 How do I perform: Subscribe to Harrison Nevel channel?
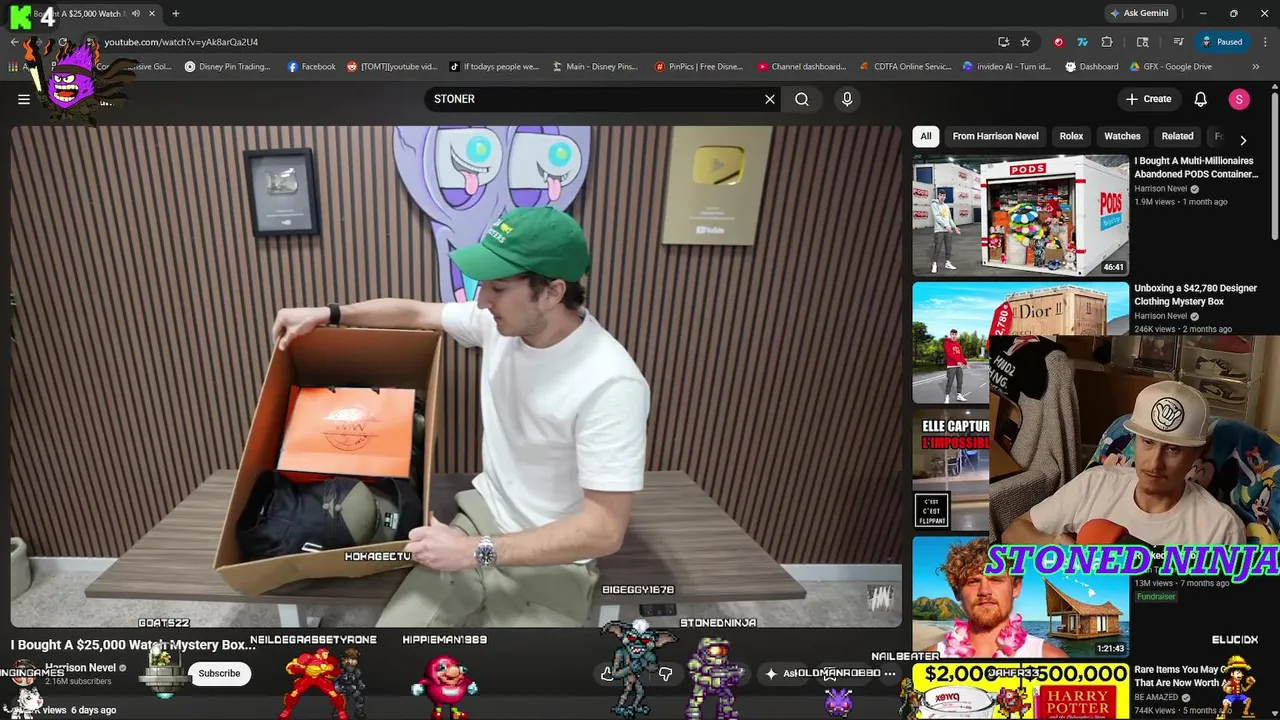pos(219,673)
